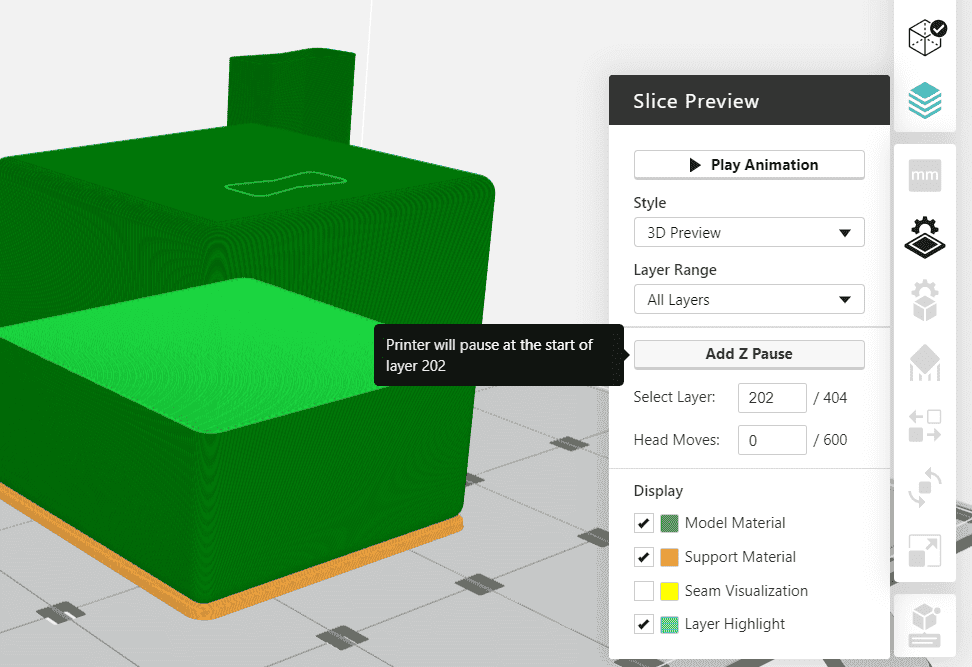Toggle off the Layer Highlight checkbox

pyautogui.click(x=644, y=625)
